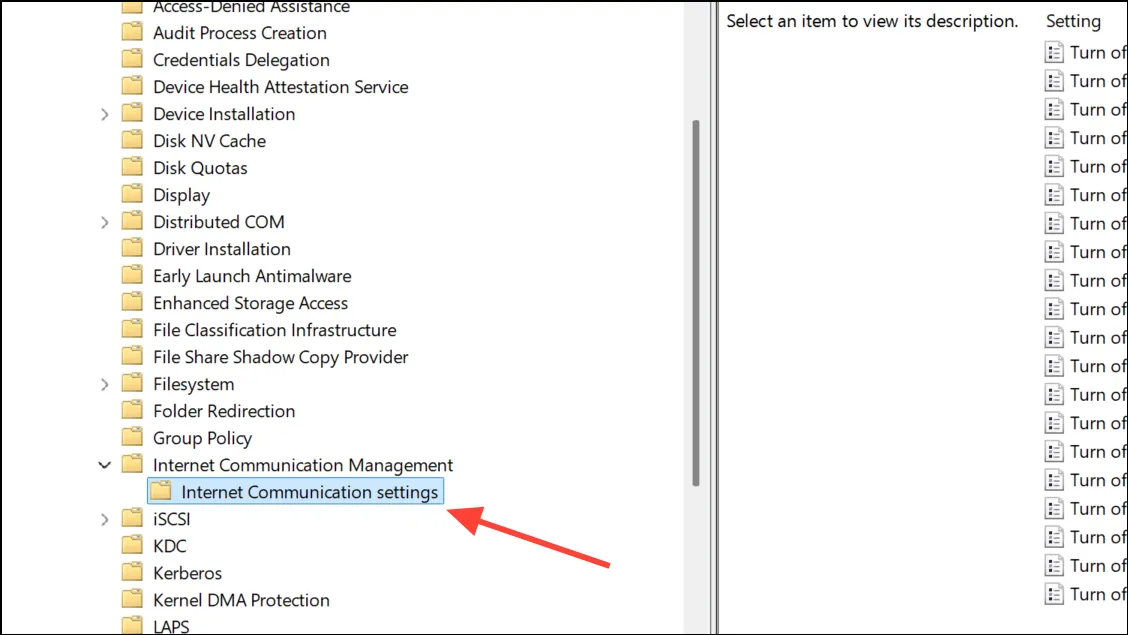This screenshot has width=1128, height=635.
Task: Expand the Device Installation node
Action: (x=104, y=114)
